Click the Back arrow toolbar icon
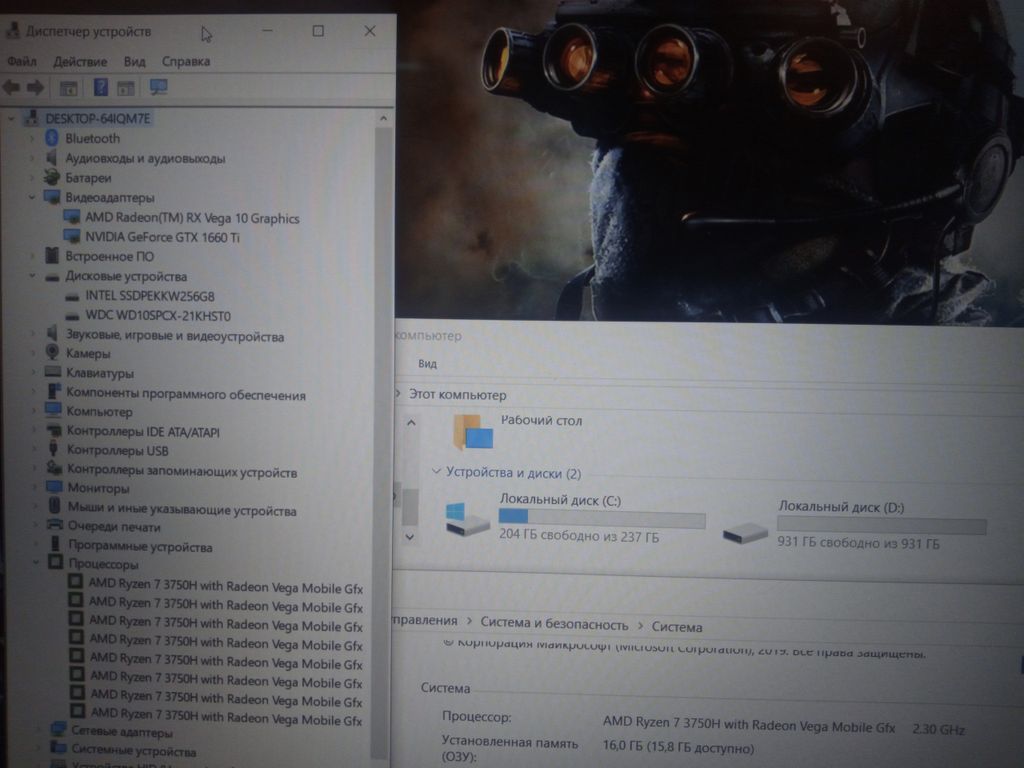This screenshot has height=768, width=1024. (x=12, y=88)
